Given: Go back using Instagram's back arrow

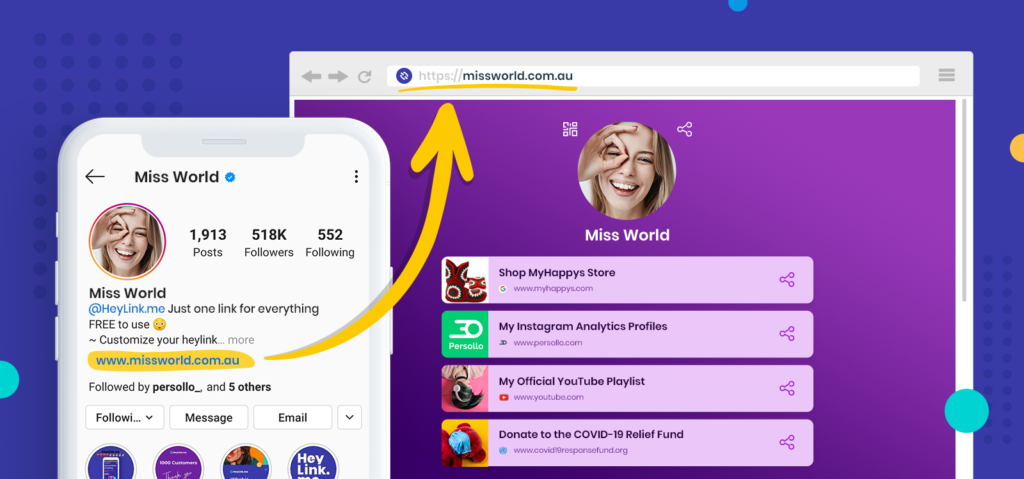Looking at the screenshot, I should tap(95, 177).
